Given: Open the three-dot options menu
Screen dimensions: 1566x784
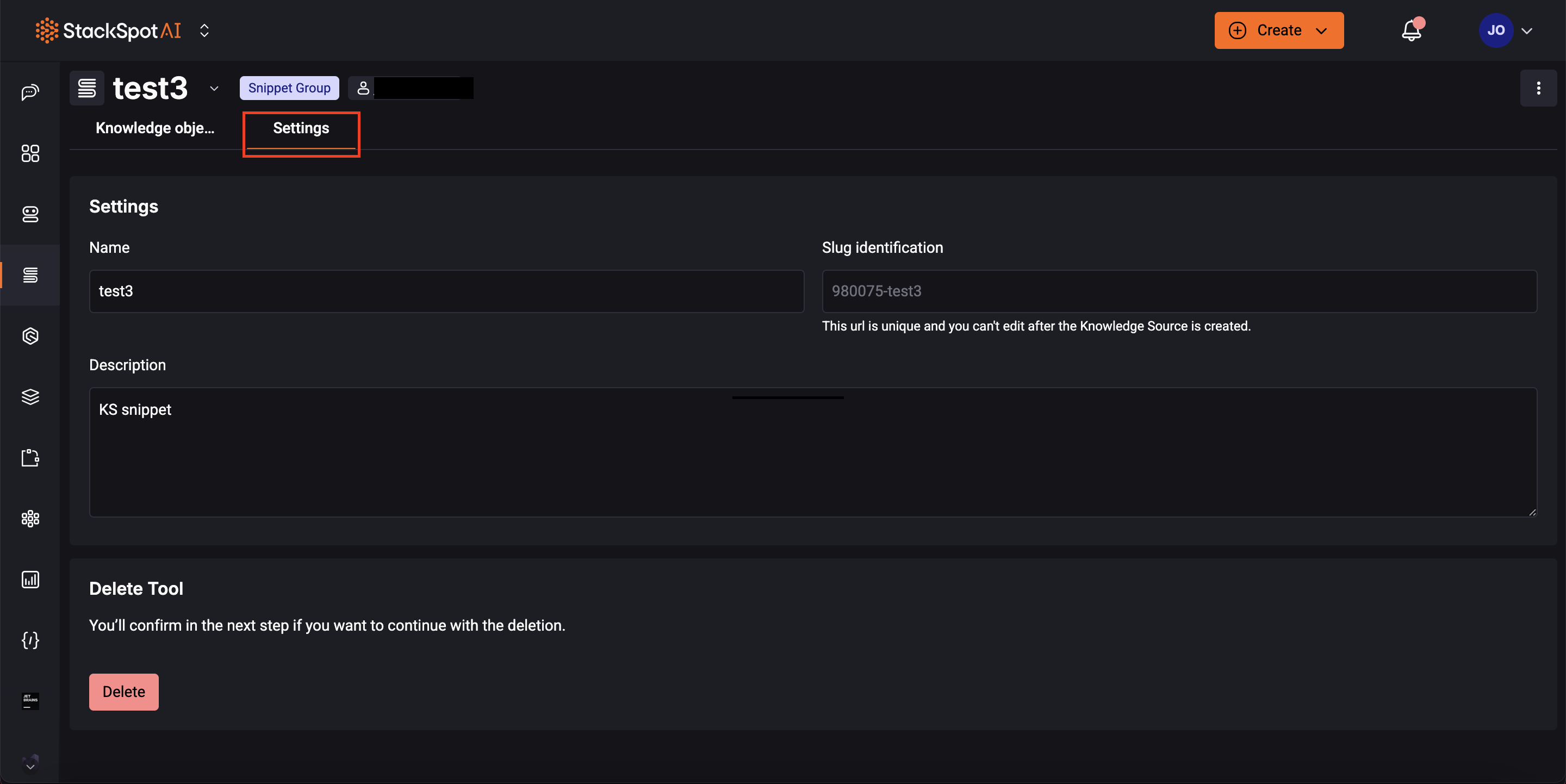Looking at the screenshot, I should point(1538,88).
